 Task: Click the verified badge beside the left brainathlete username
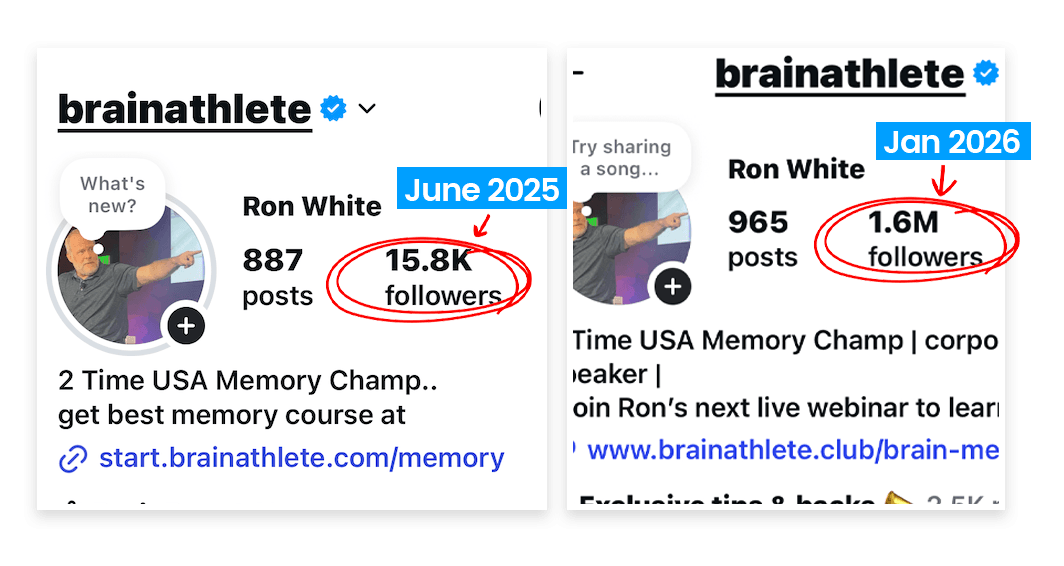click(333, 109)
